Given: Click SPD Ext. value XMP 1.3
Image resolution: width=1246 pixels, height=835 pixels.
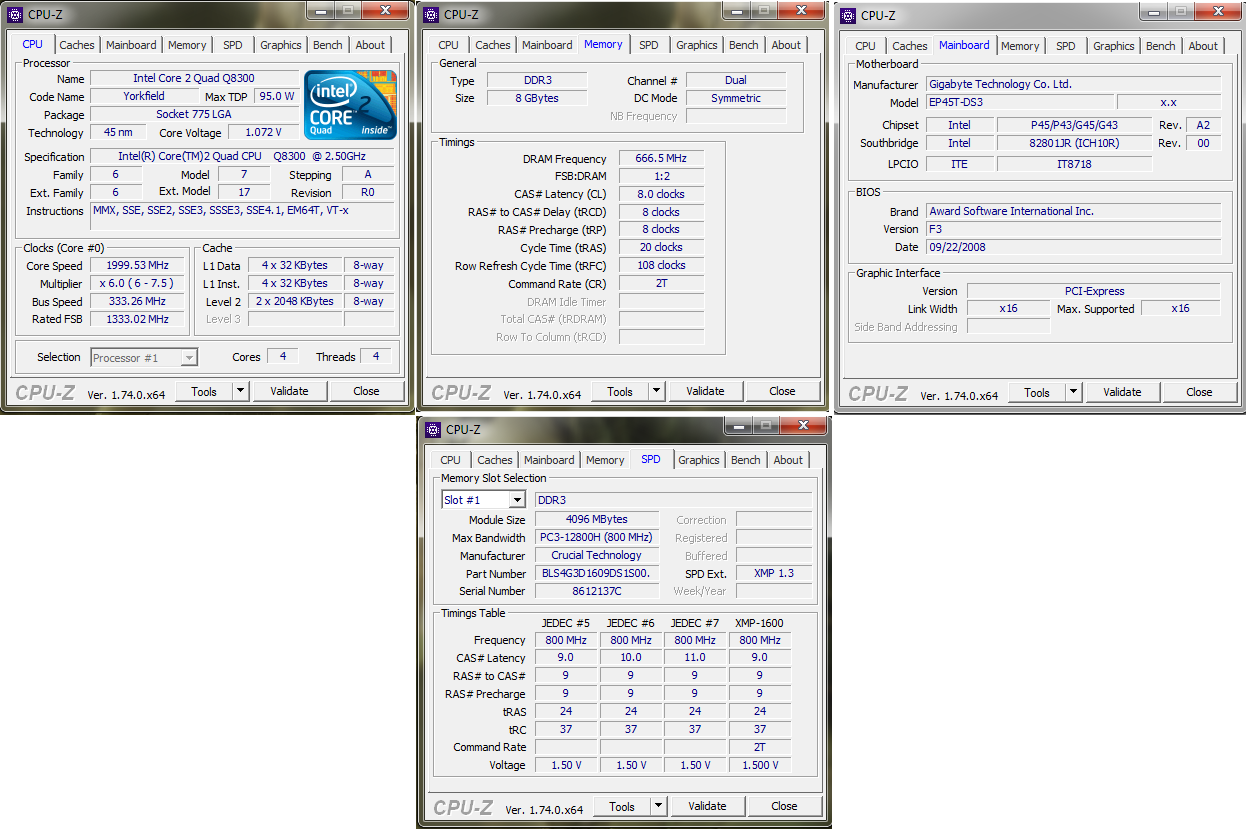Looking at the screenshot, I should pyautogui.click(x=774, y=574).
